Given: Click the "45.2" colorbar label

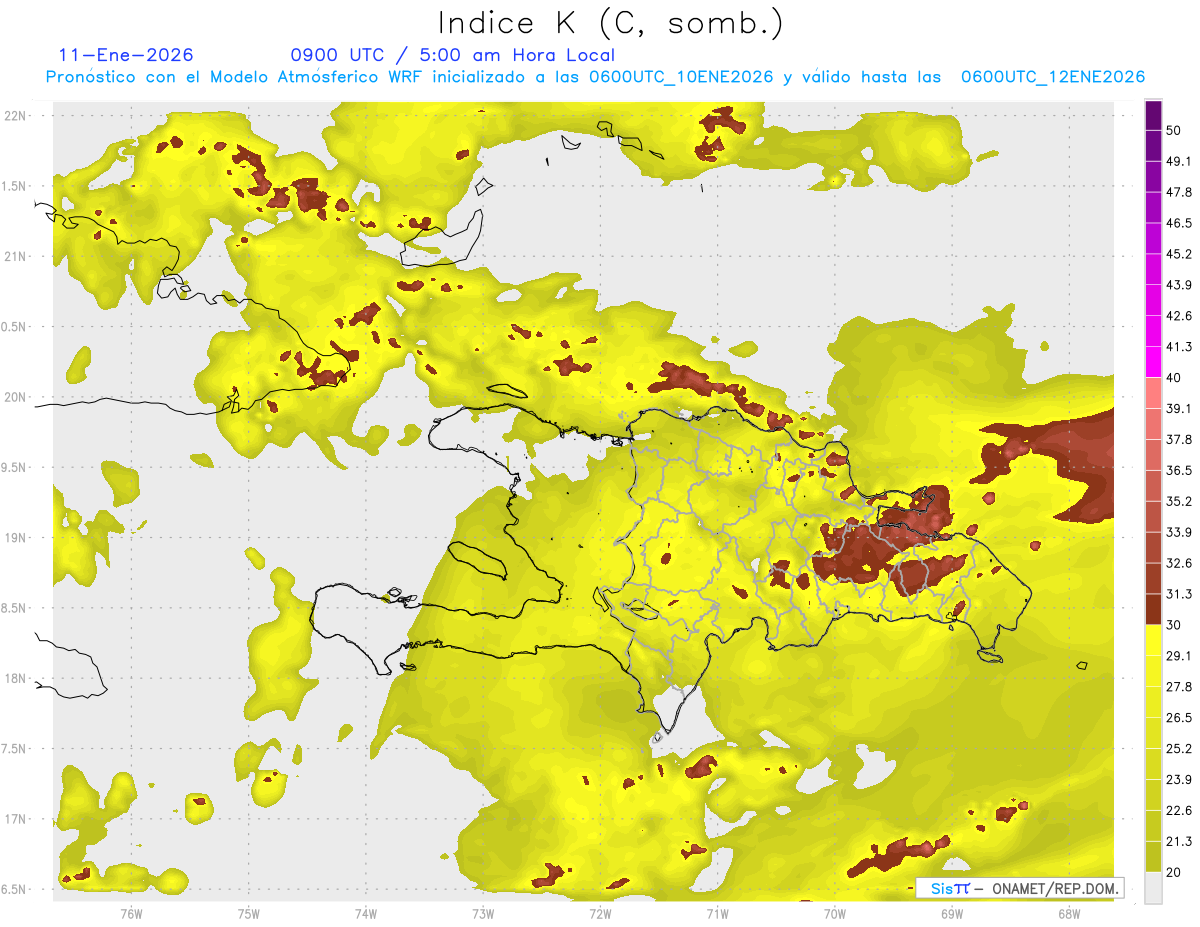Looking at the screenshot, I should (1179, 254).
